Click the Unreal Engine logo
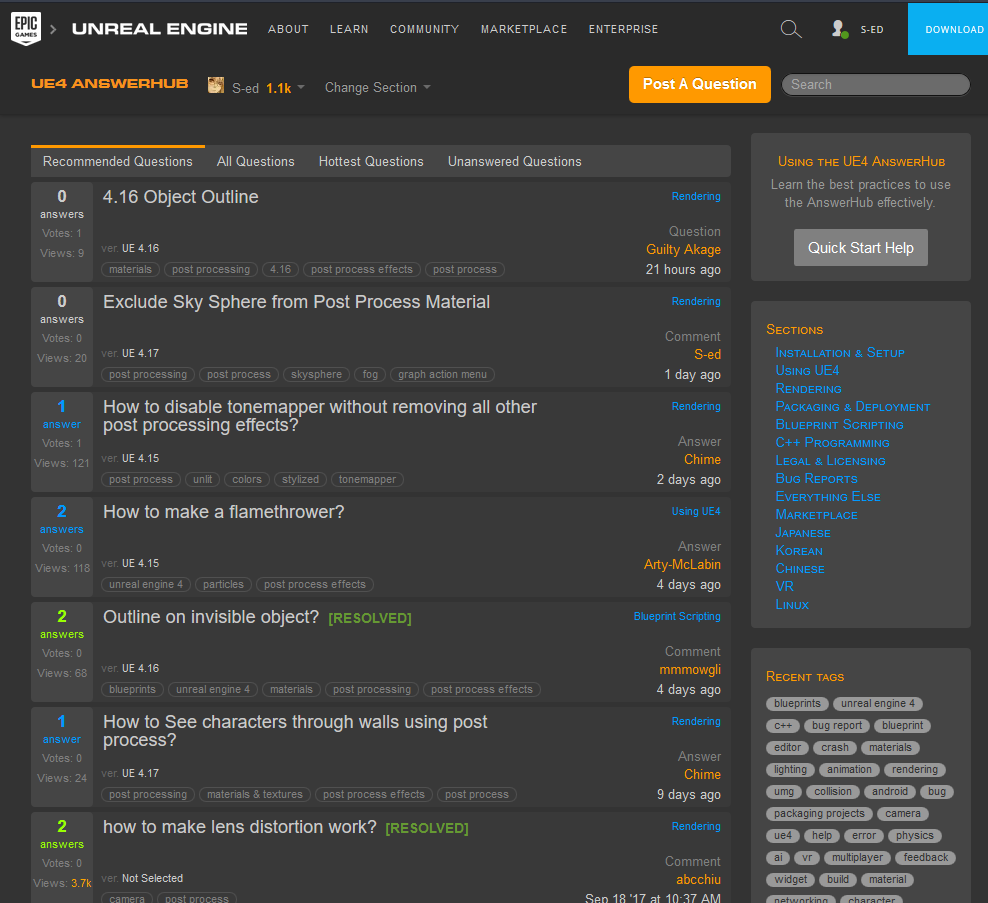988x903 pixels. 160,29
